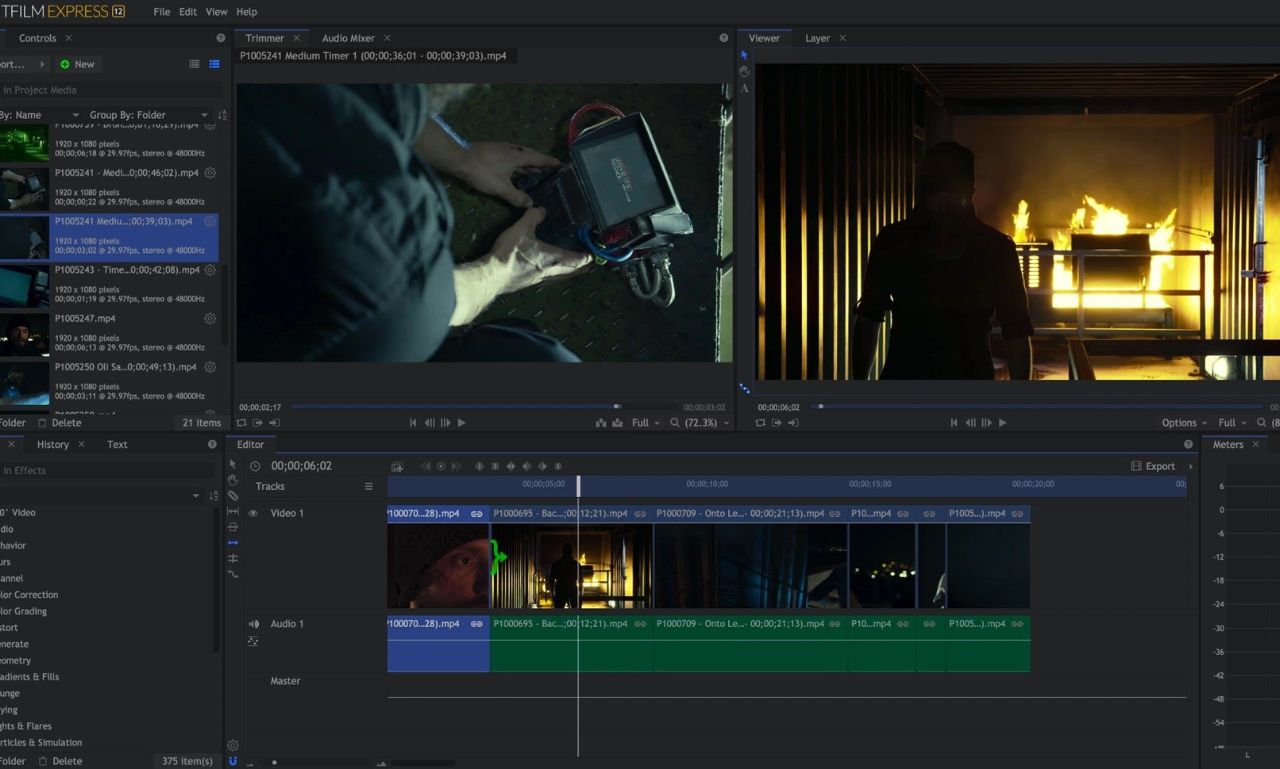Viewport: 1280px width, 769px height.
Task: Open Trimmer zoom (72.3%) dropdown
Action: (x=708, y=423)
